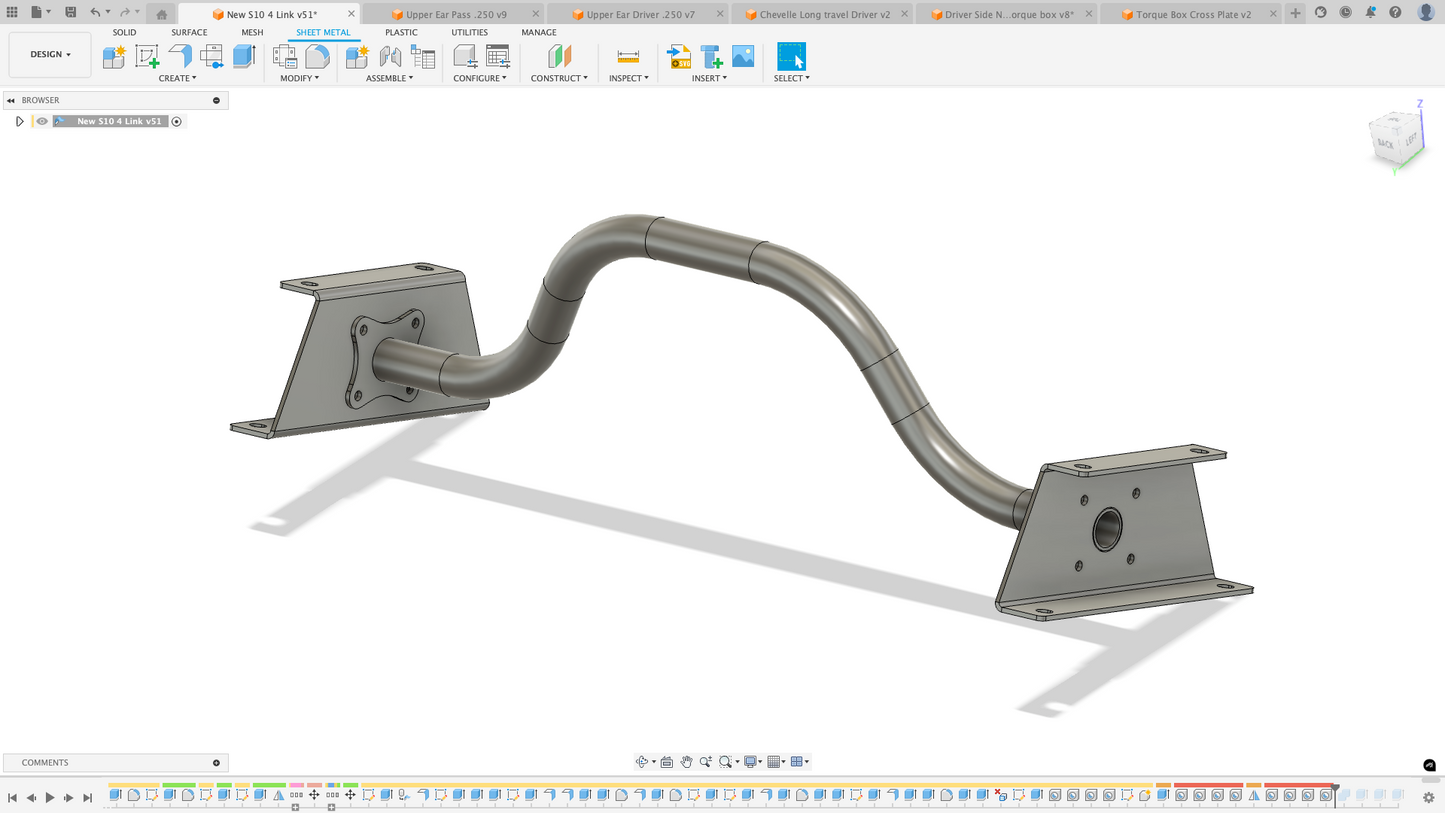
Task: Toggle visibility eye of New S10 4 Link
Action: point(42,121)
